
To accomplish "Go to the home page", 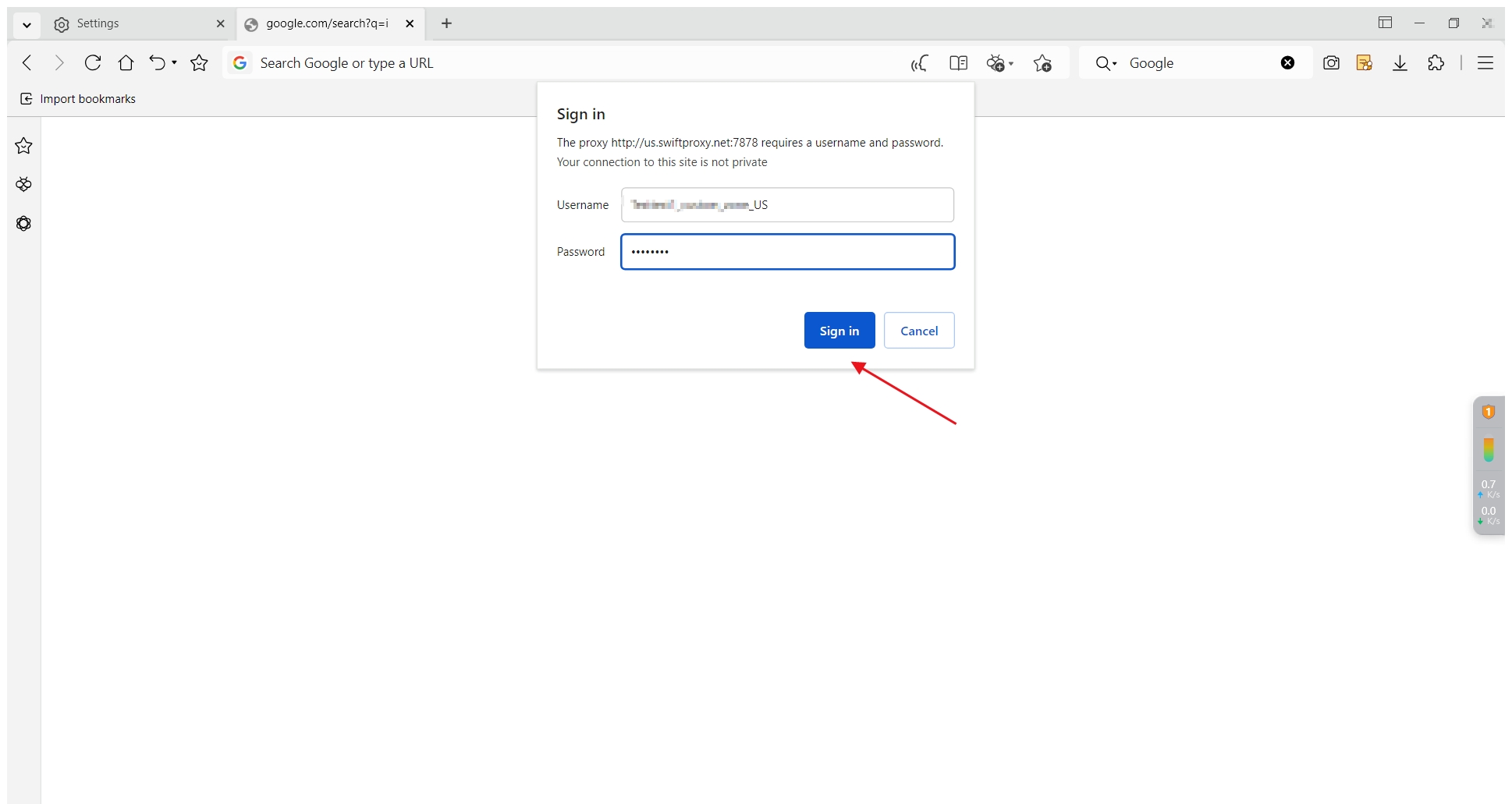I will click(126, 63).
